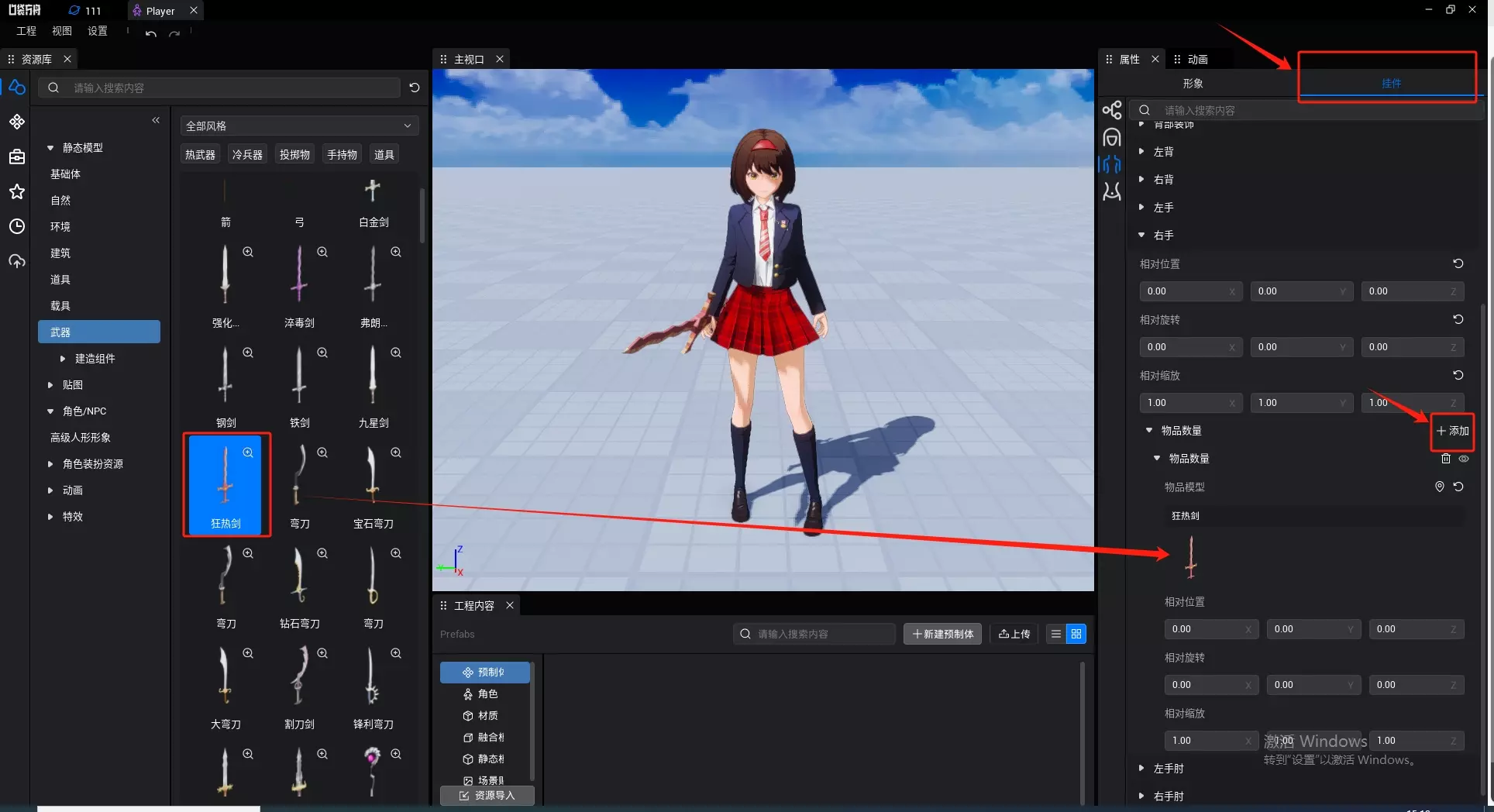Screen dimensions: 1494x812
Task: Click the highlighted arm attachment icon in the properties sidebar
Action: [1112, 164]
